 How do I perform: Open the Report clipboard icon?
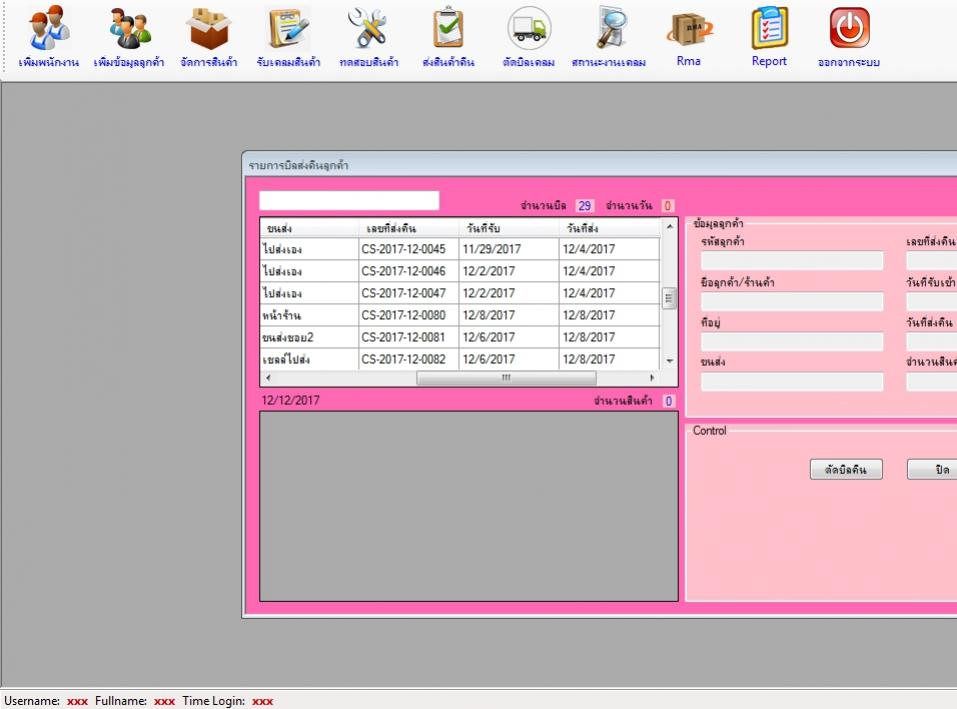(769, 37)
